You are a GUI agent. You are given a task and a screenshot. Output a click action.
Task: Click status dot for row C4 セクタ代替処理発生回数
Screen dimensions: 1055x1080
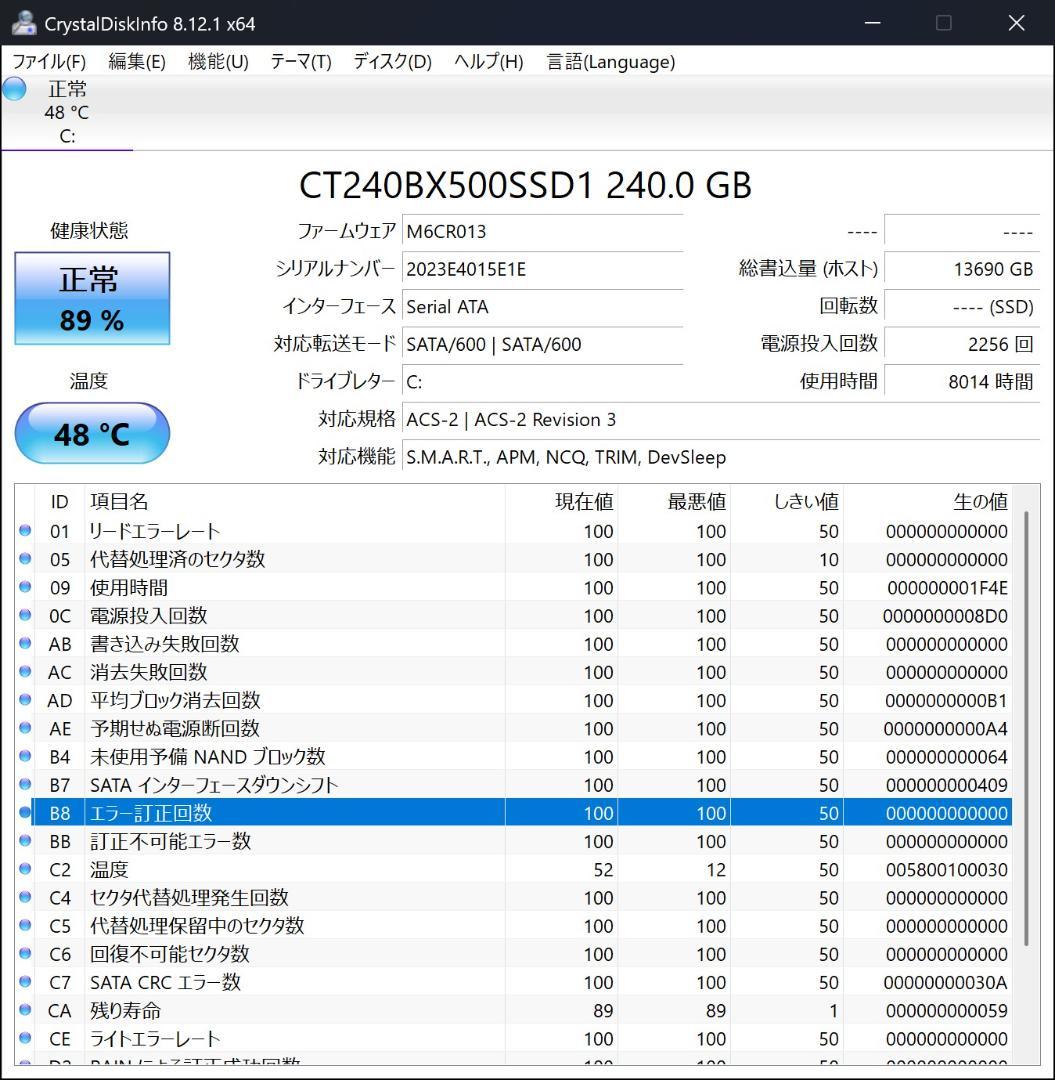tap(25, 897)
